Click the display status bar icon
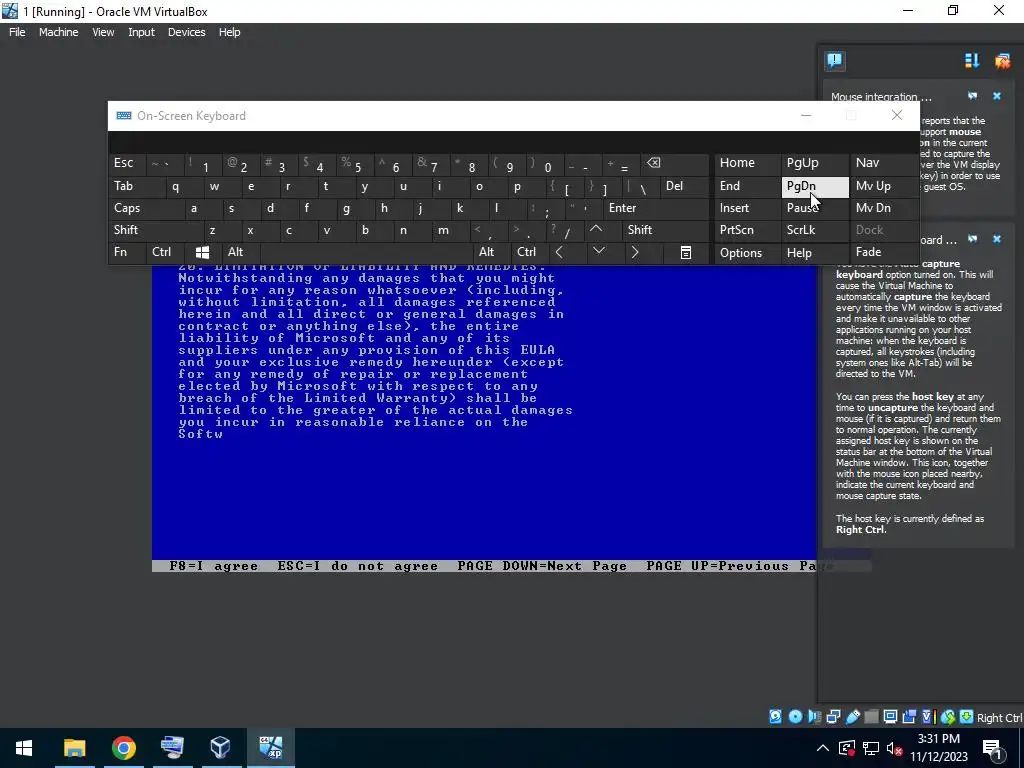This screenshot has width=1024, height=768. point(890,717)
